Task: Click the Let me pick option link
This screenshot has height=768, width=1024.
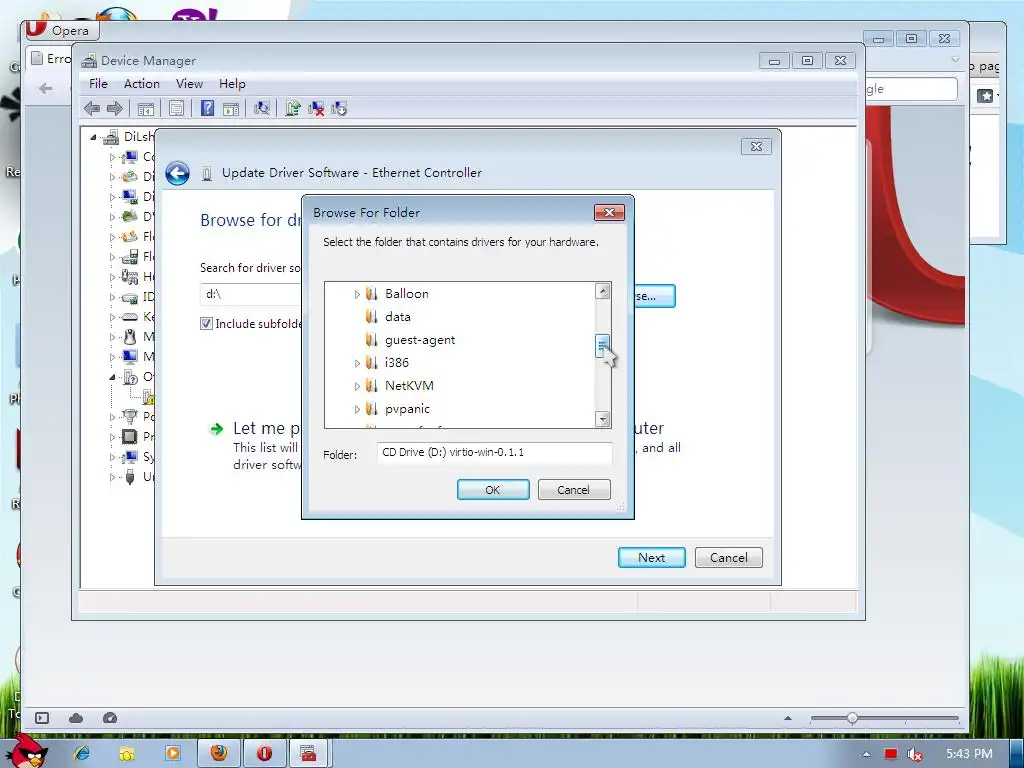Action: click(266, 428)
